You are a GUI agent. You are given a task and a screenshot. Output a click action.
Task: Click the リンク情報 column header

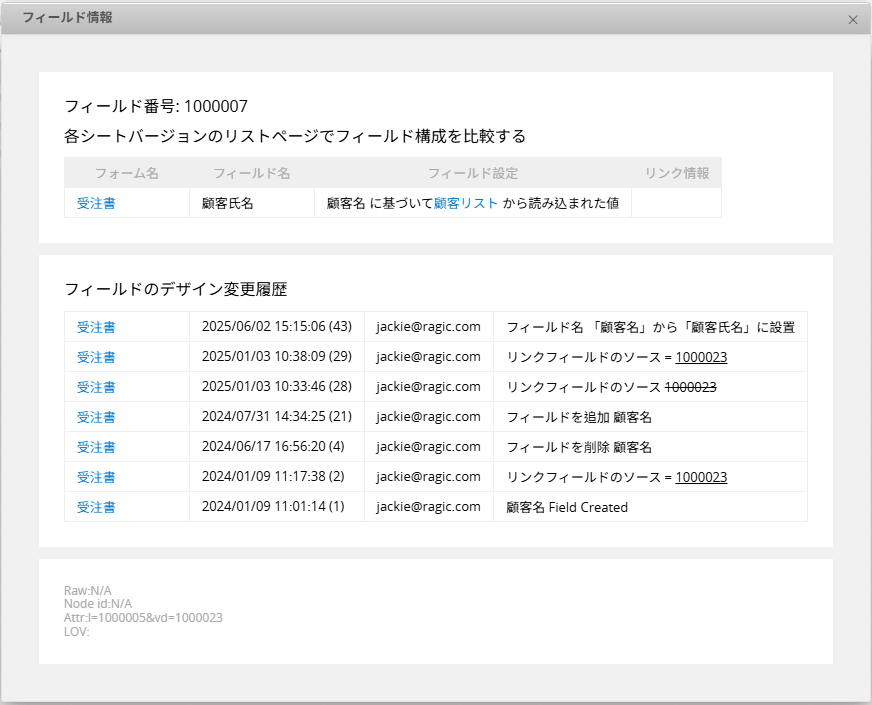coord(676,173)
